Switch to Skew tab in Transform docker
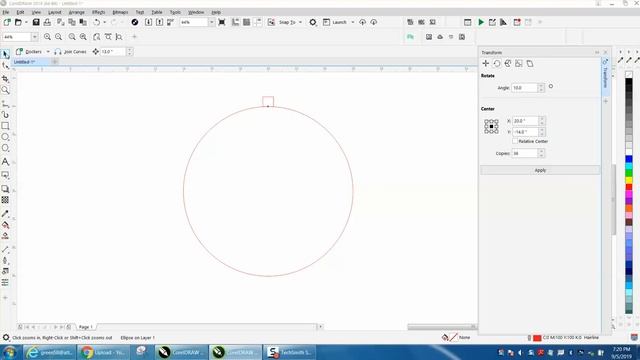The height and width of the screenshot is (360, 640). click(530, 63)
